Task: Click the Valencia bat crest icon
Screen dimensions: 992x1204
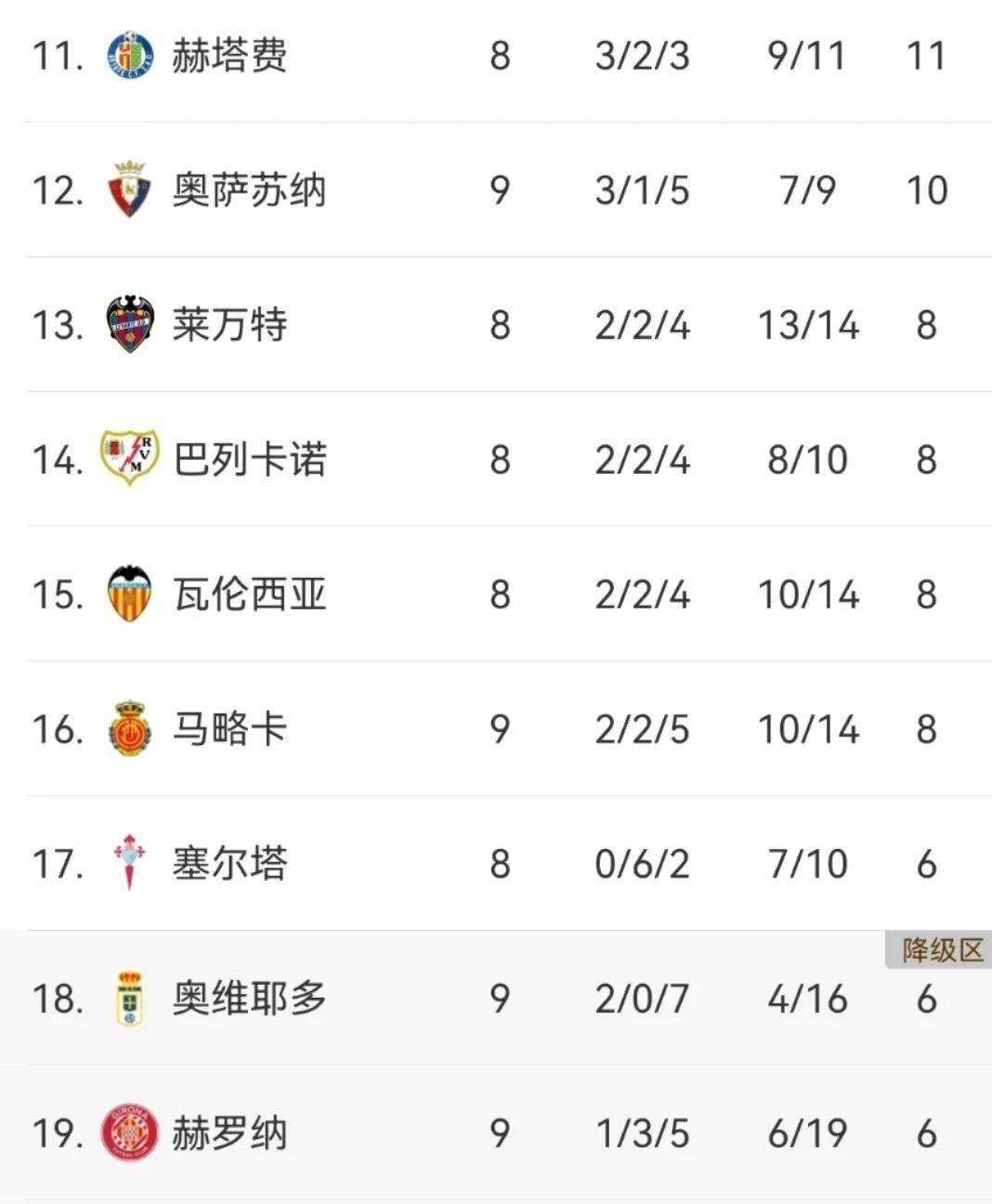Action: click(130, 594)
